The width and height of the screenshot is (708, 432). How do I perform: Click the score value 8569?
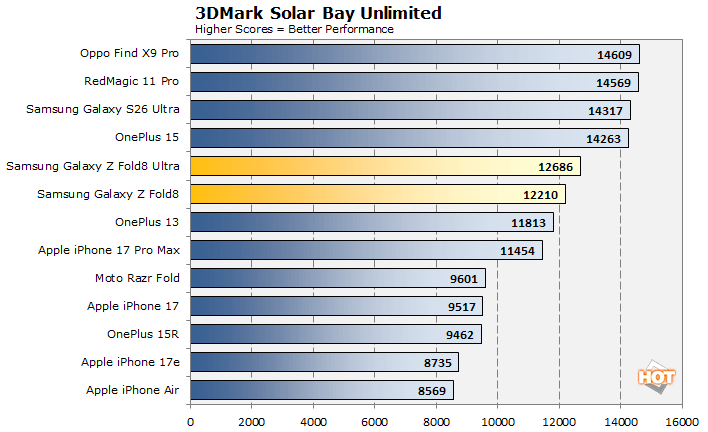click(x=432, y=391)
